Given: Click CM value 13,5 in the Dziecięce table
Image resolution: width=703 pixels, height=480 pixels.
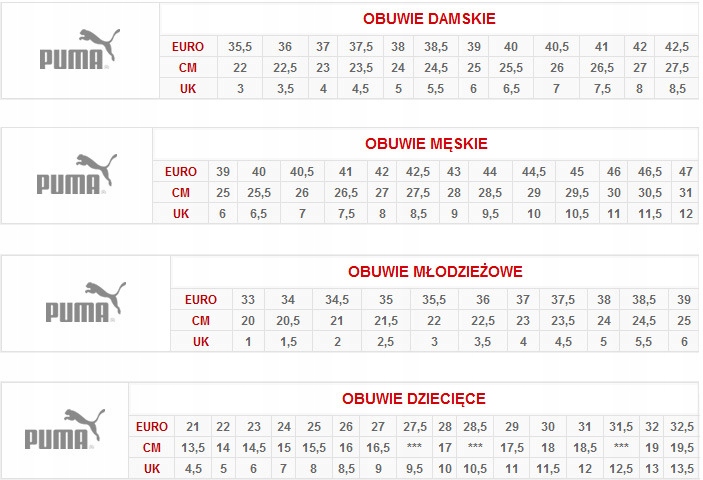Looking at the screenshot, I should coord(193,448).
